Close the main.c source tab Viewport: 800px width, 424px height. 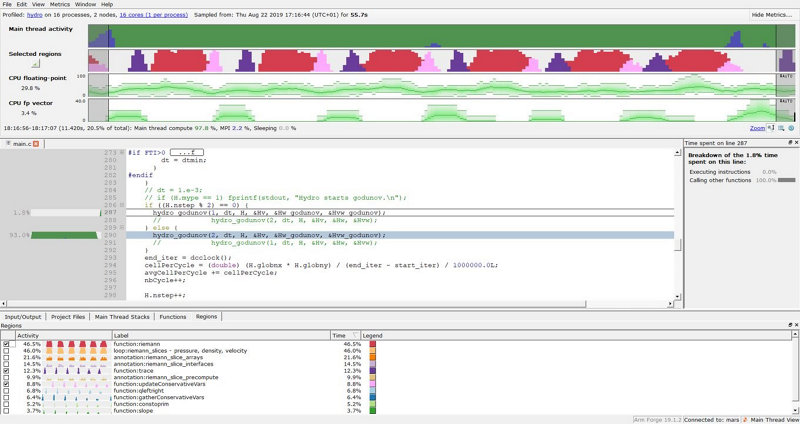36,144
